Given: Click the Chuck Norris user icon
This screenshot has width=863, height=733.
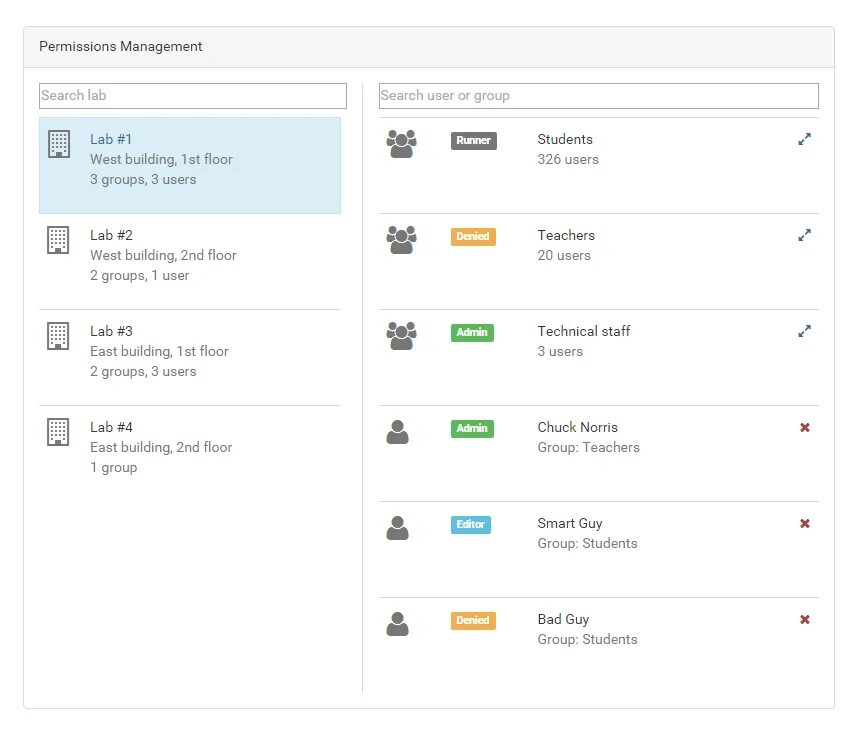Looking at the screenshot, I should coord(398,432).
